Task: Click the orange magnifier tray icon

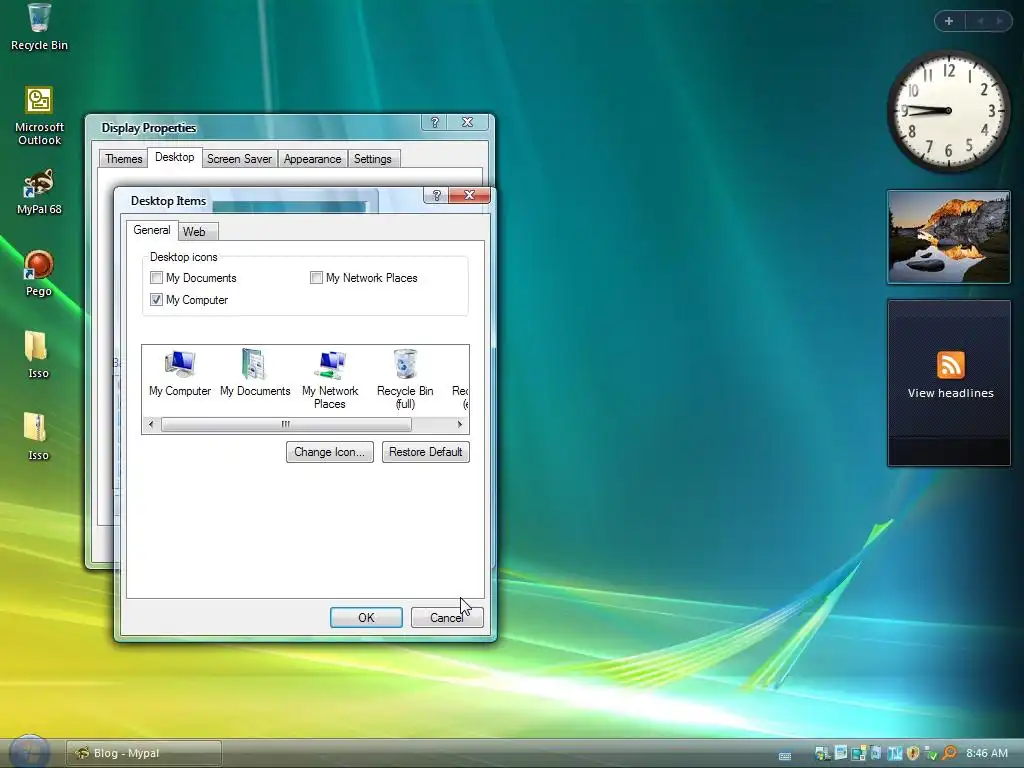Action: click(950, 753)
